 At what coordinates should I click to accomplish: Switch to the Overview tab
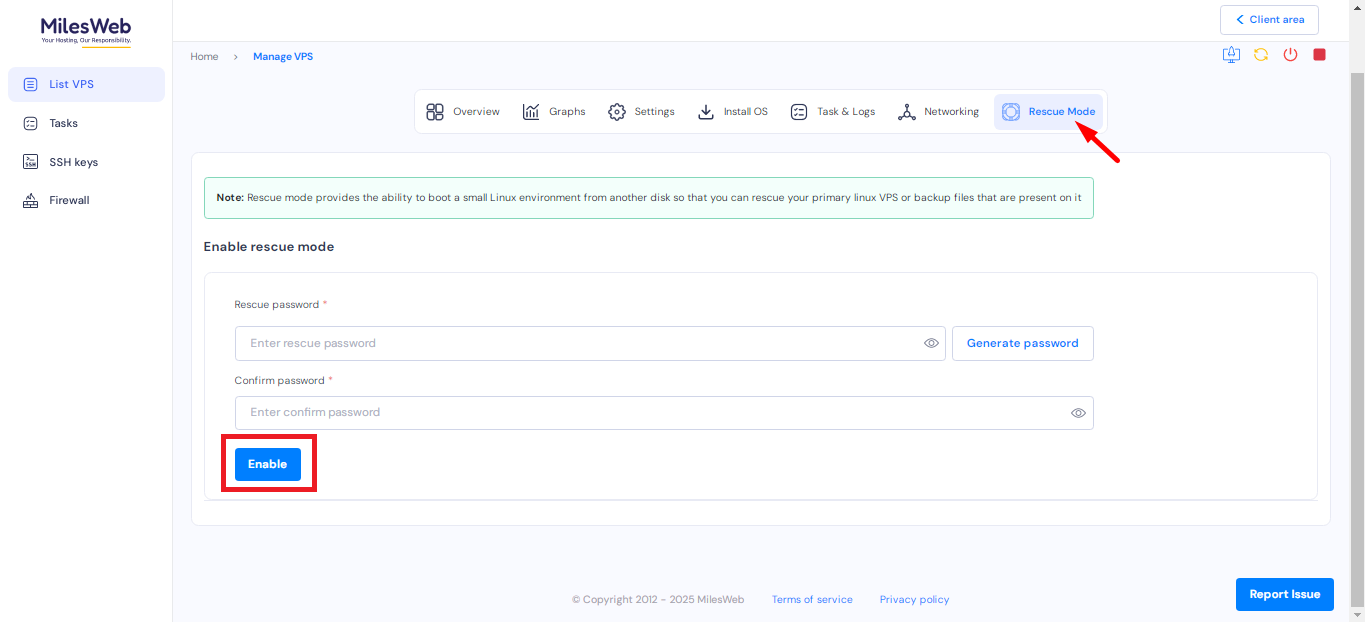point(463,112)
